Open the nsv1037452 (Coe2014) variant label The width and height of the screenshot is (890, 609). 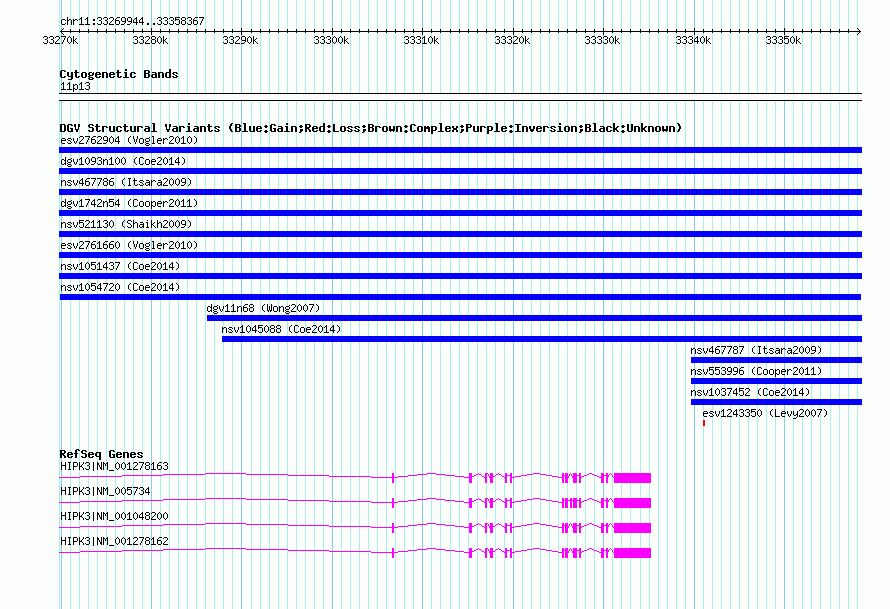[750, 392]
